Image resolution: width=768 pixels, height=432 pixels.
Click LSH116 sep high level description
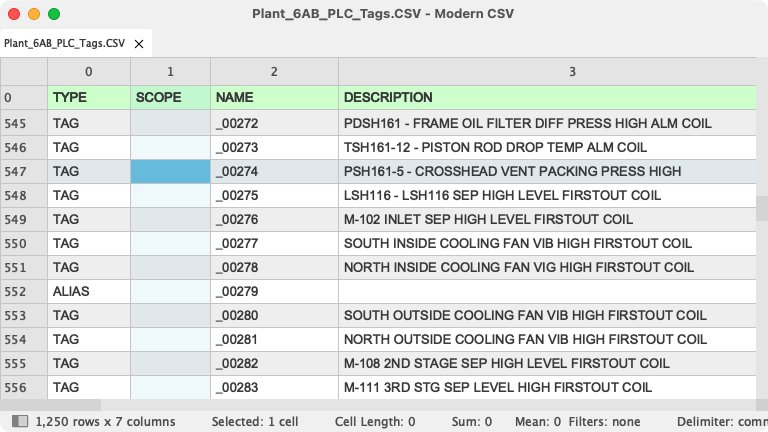pyautogui.click(x=547, y=195)
